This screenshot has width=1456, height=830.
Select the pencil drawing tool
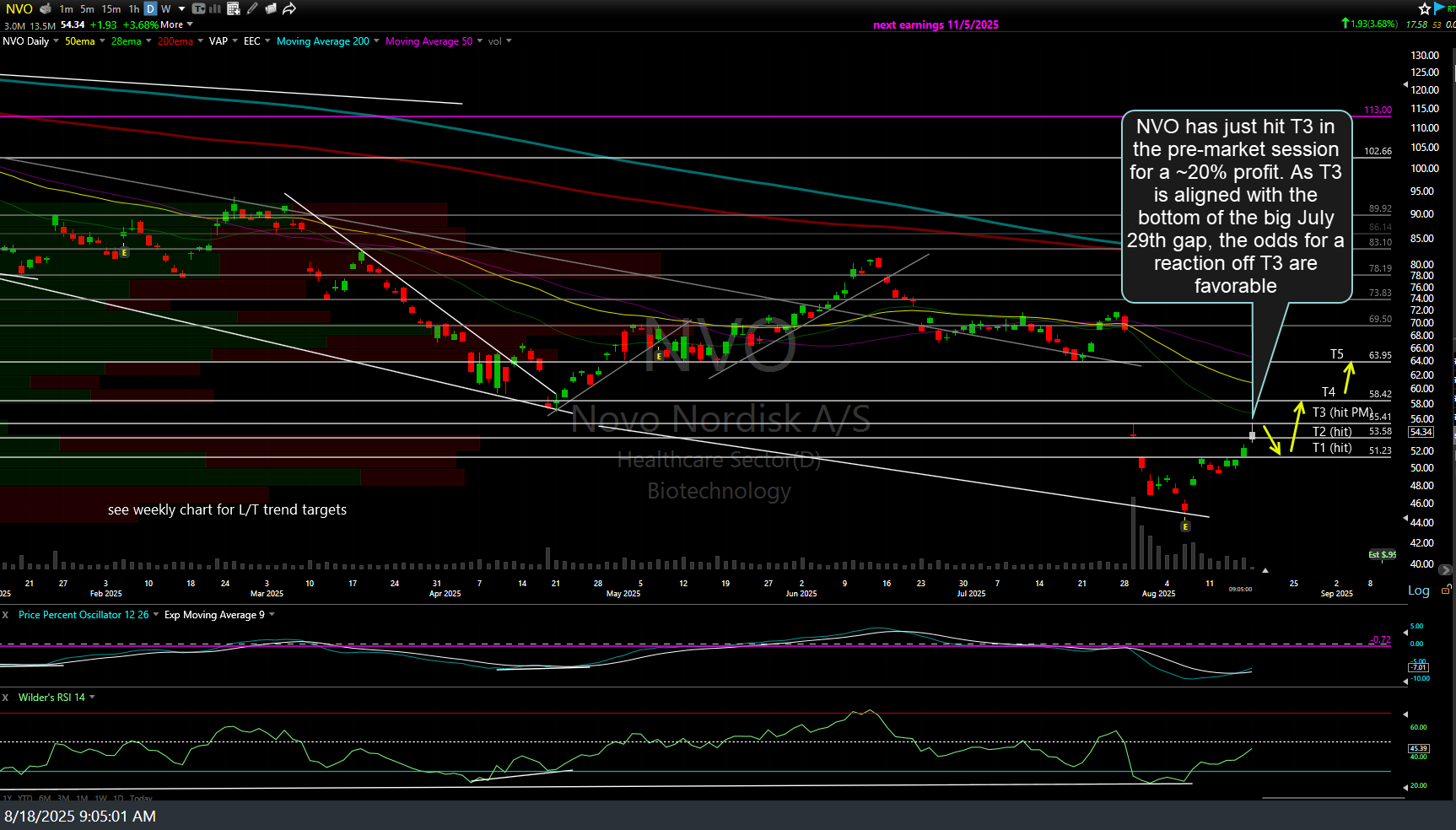252,8
